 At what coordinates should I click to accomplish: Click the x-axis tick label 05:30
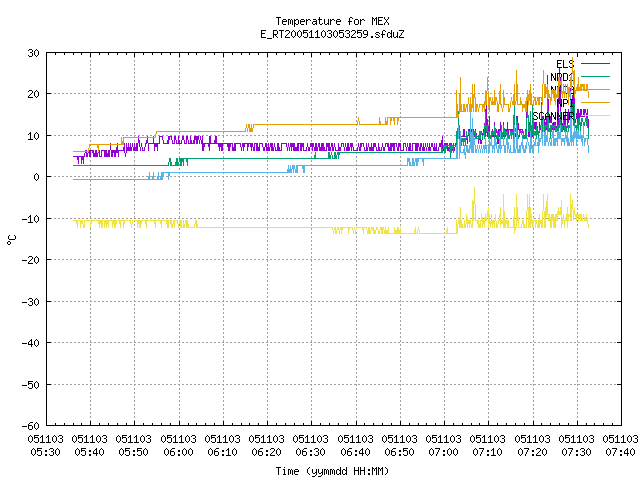click(45, 452)
